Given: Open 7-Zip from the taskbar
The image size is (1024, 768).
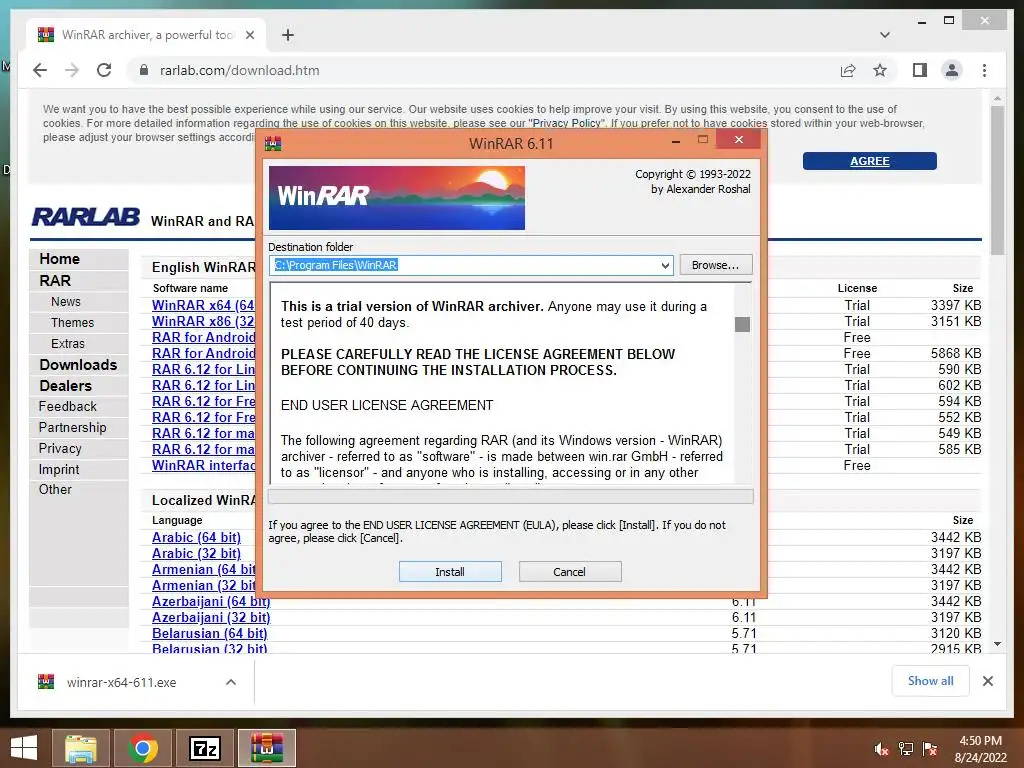Looking at the screenshot, I should point(205,748).
